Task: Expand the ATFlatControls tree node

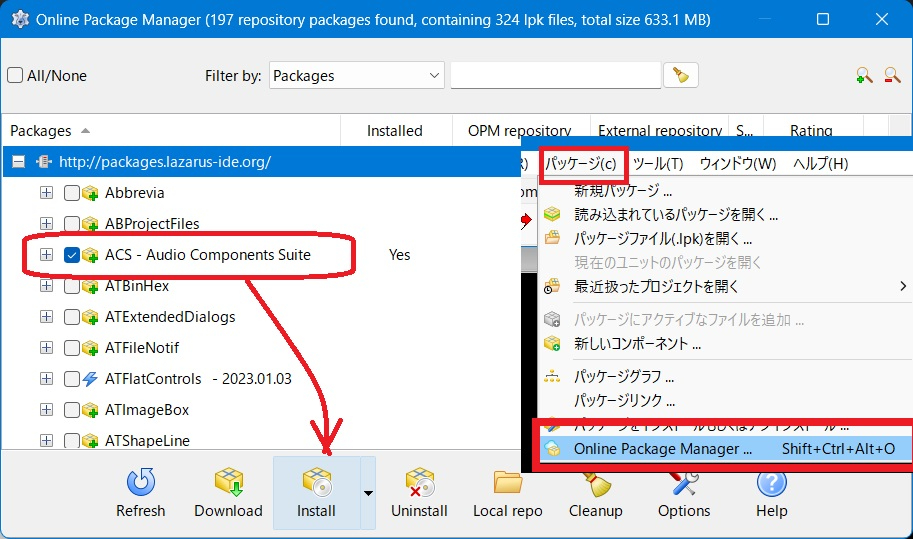Action: click(x=47, y=379)
